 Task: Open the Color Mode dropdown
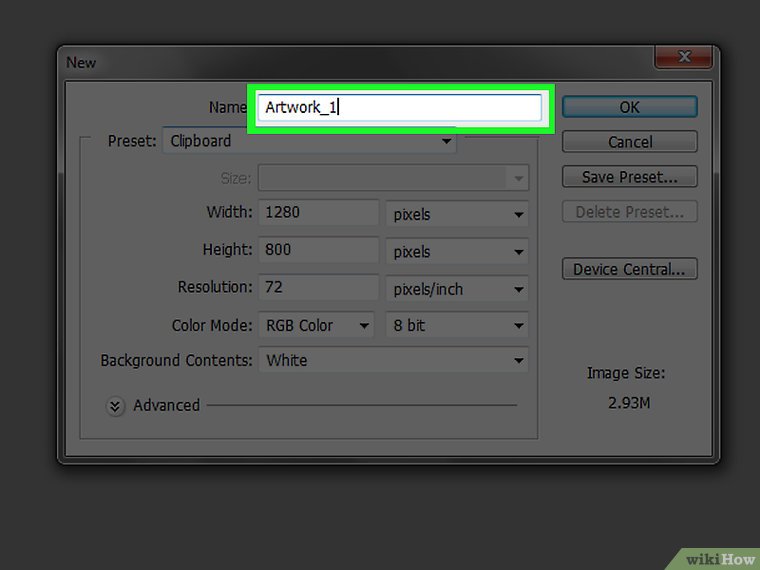point(315,326)
